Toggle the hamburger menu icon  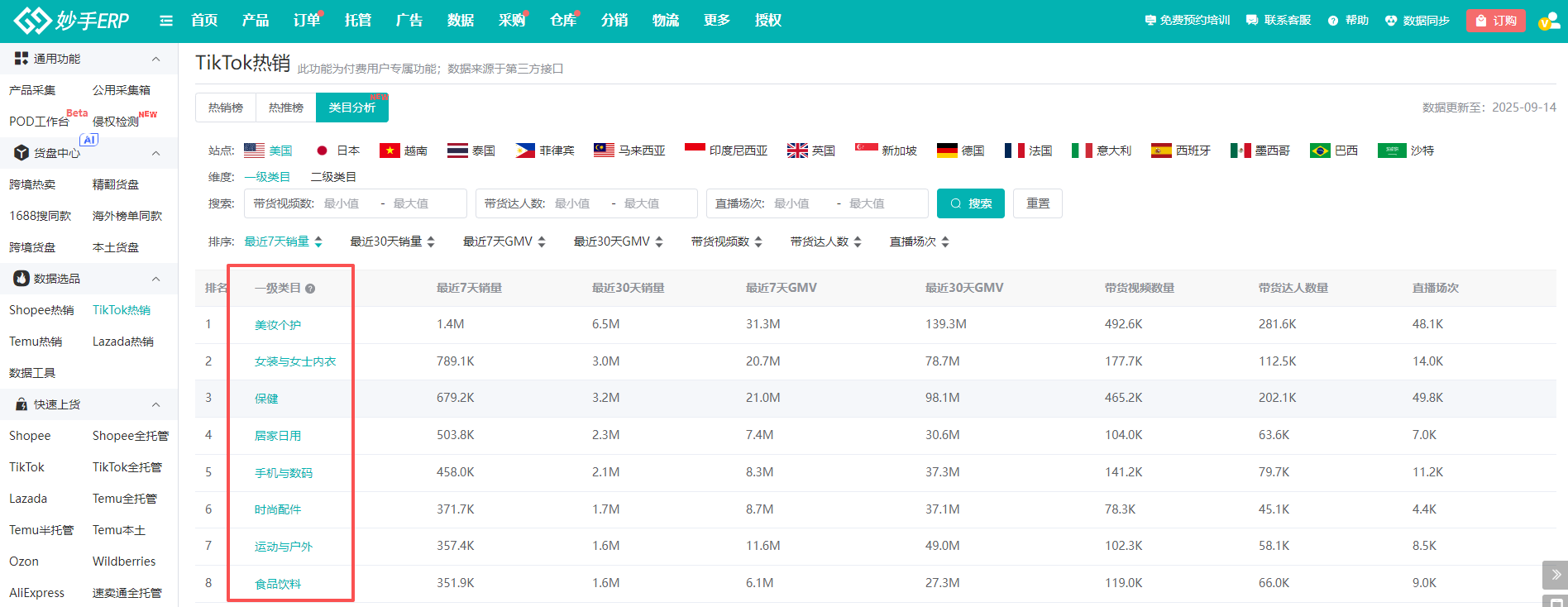coord(166,21)
